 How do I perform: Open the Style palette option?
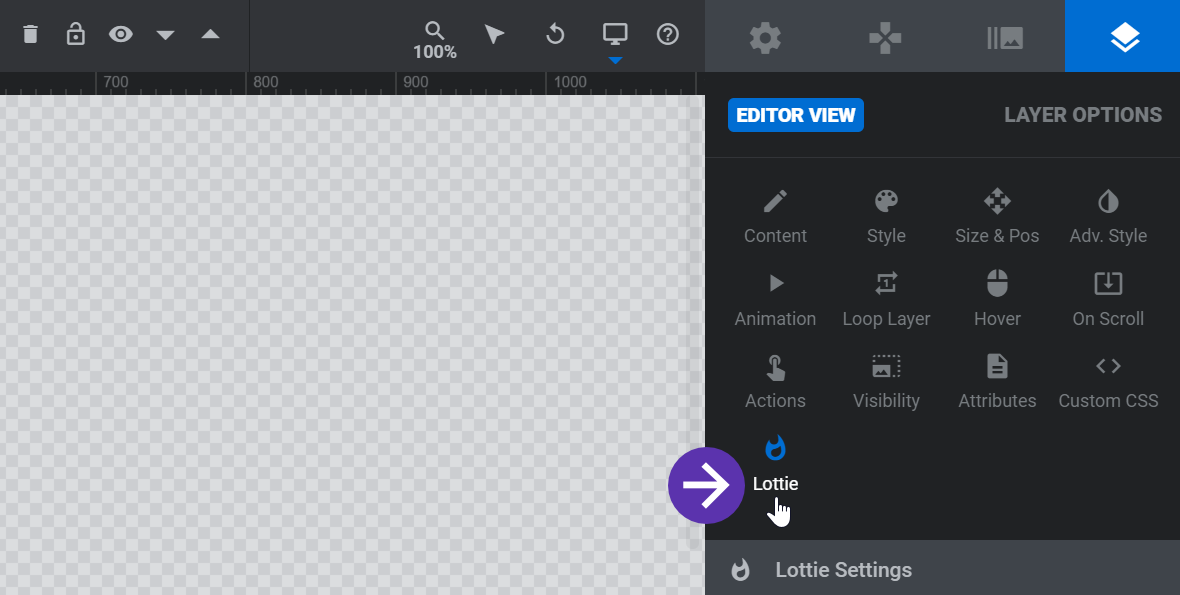click(x=886, y=217)
